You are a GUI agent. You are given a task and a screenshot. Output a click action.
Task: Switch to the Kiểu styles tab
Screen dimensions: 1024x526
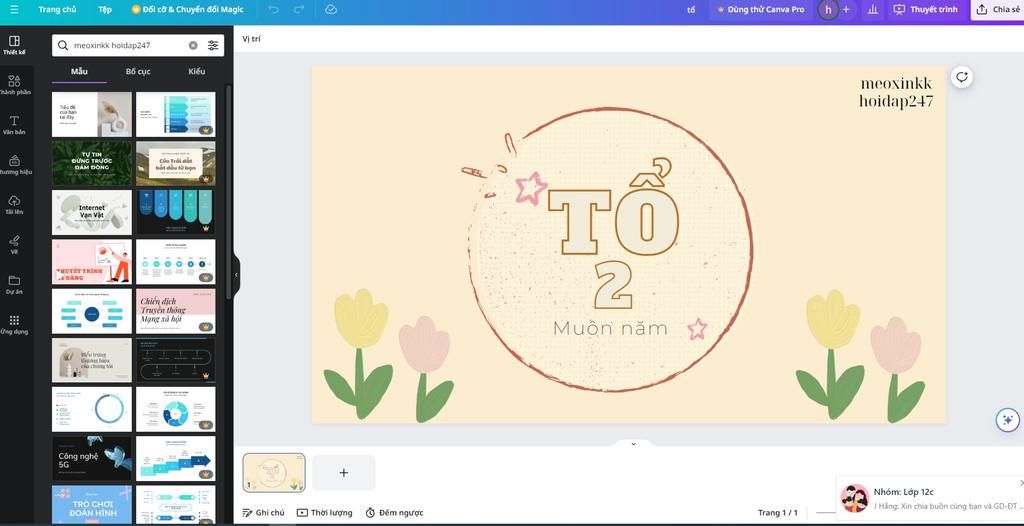[197, 71]
